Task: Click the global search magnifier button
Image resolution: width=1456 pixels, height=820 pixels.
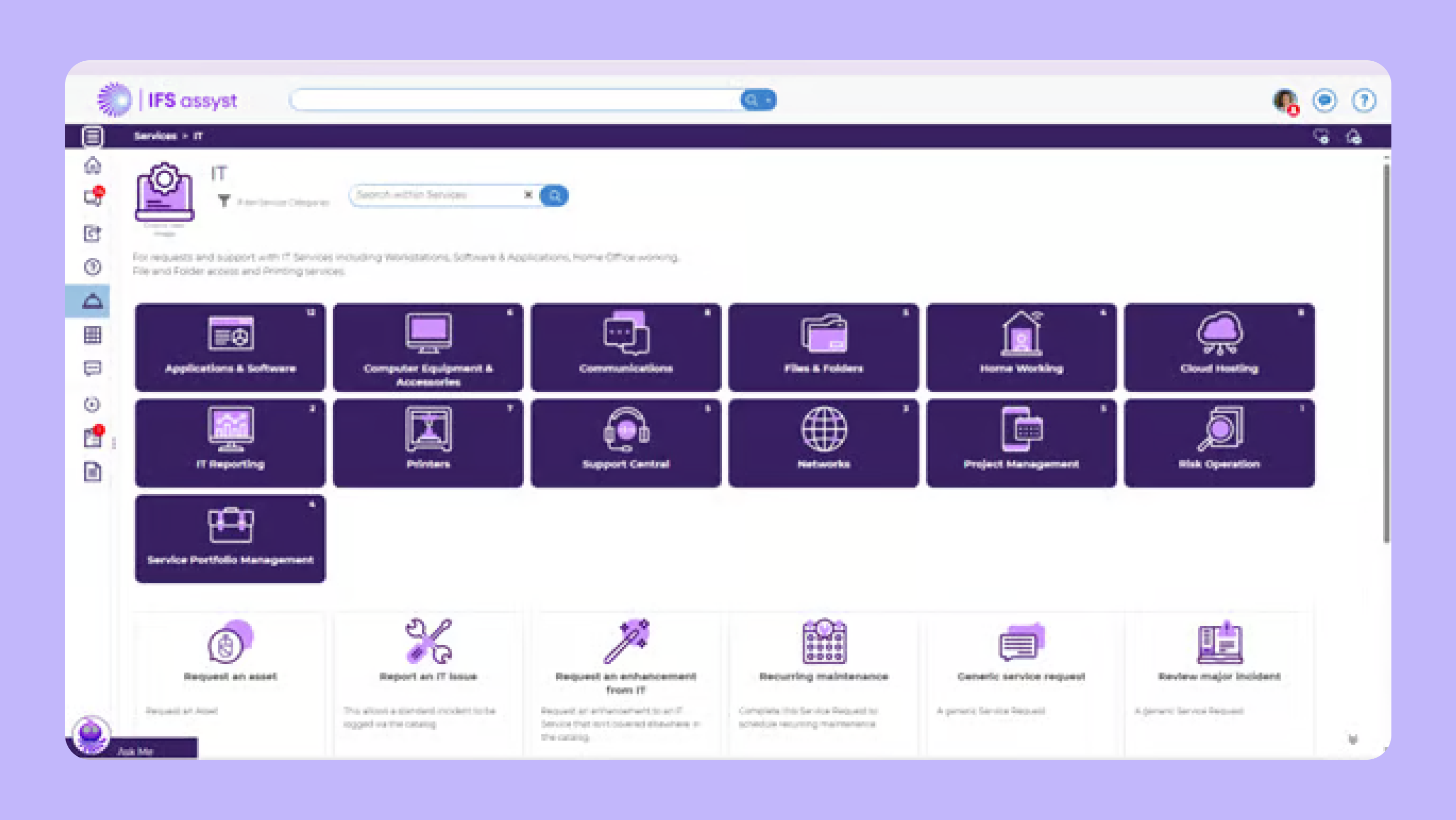Action: tap(751, 100)
